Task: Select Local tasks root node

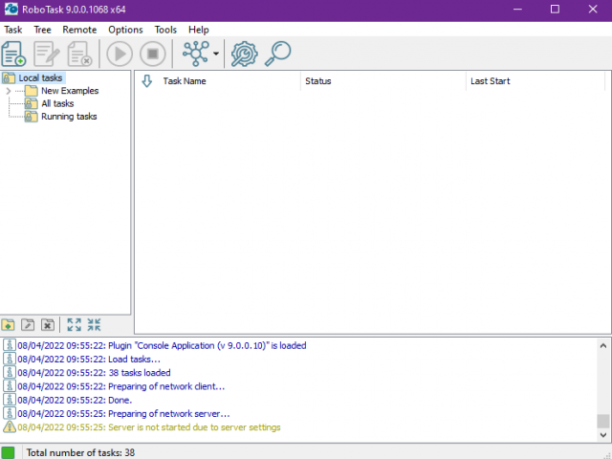Action: [x=40, y=78]
